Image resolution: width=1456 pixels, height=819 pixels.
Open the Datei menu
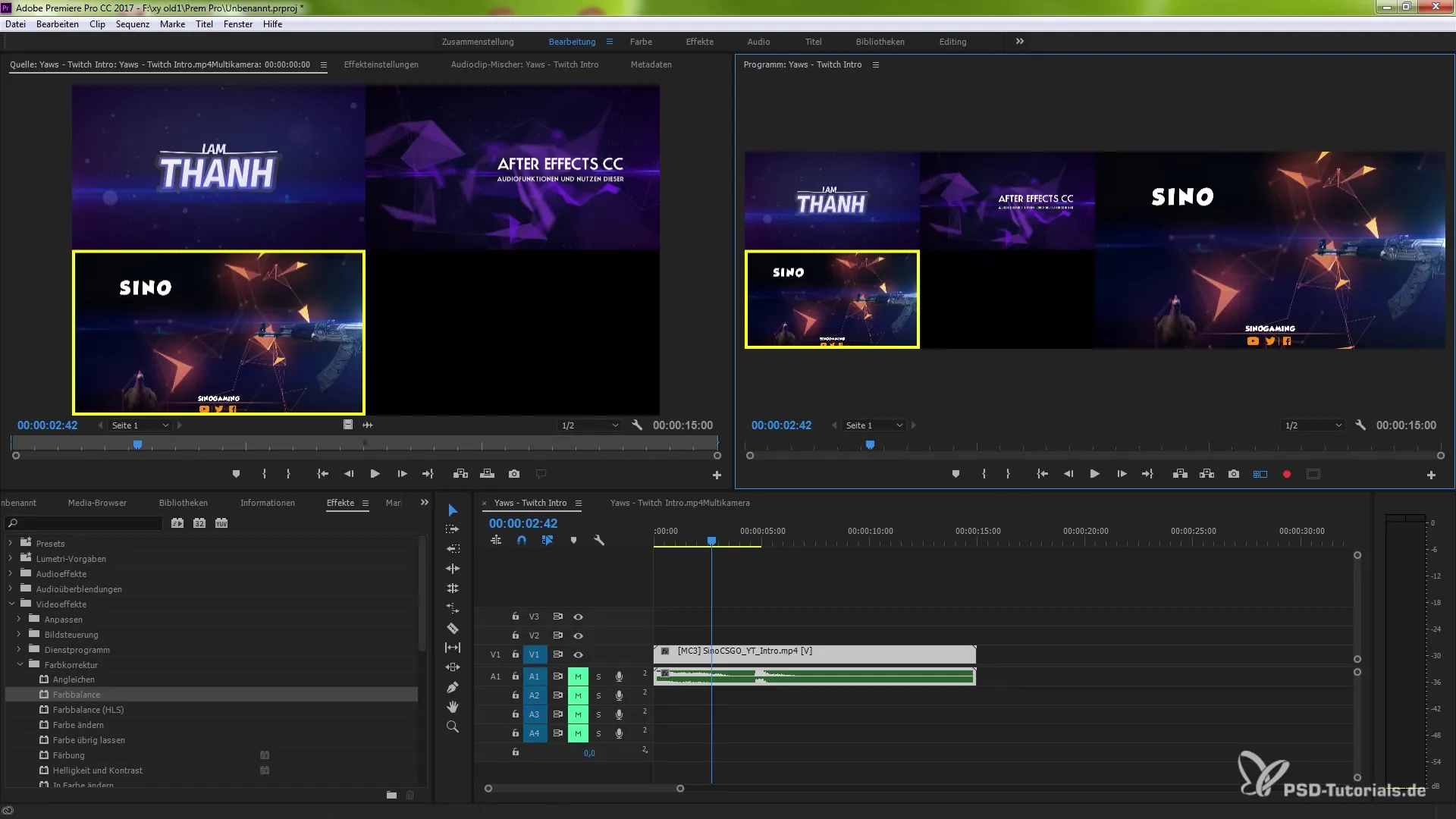(15, 24)
